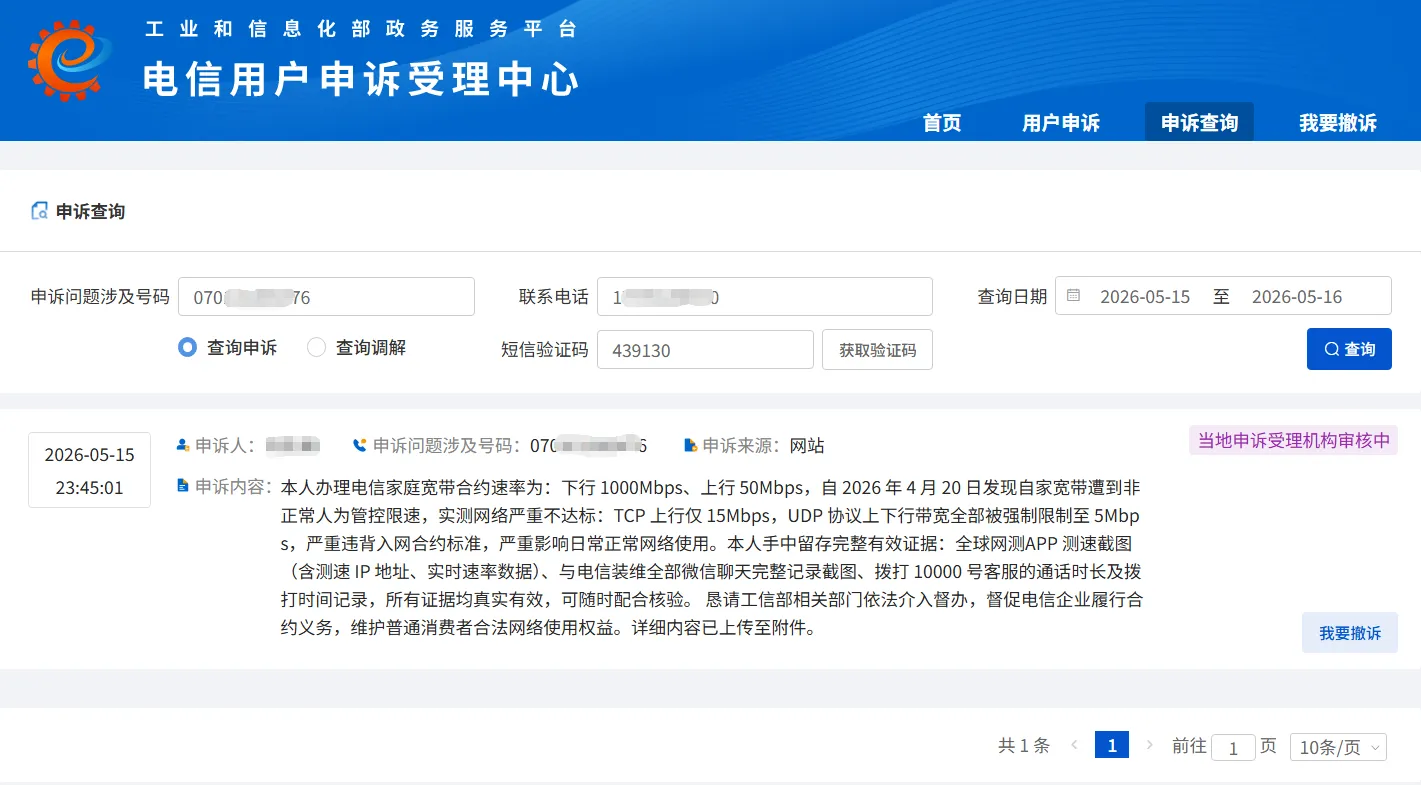Viewport: 1421px width, 785px height.
Task: Click the 申诉查询 heading search icon
Action: (39, 211)
